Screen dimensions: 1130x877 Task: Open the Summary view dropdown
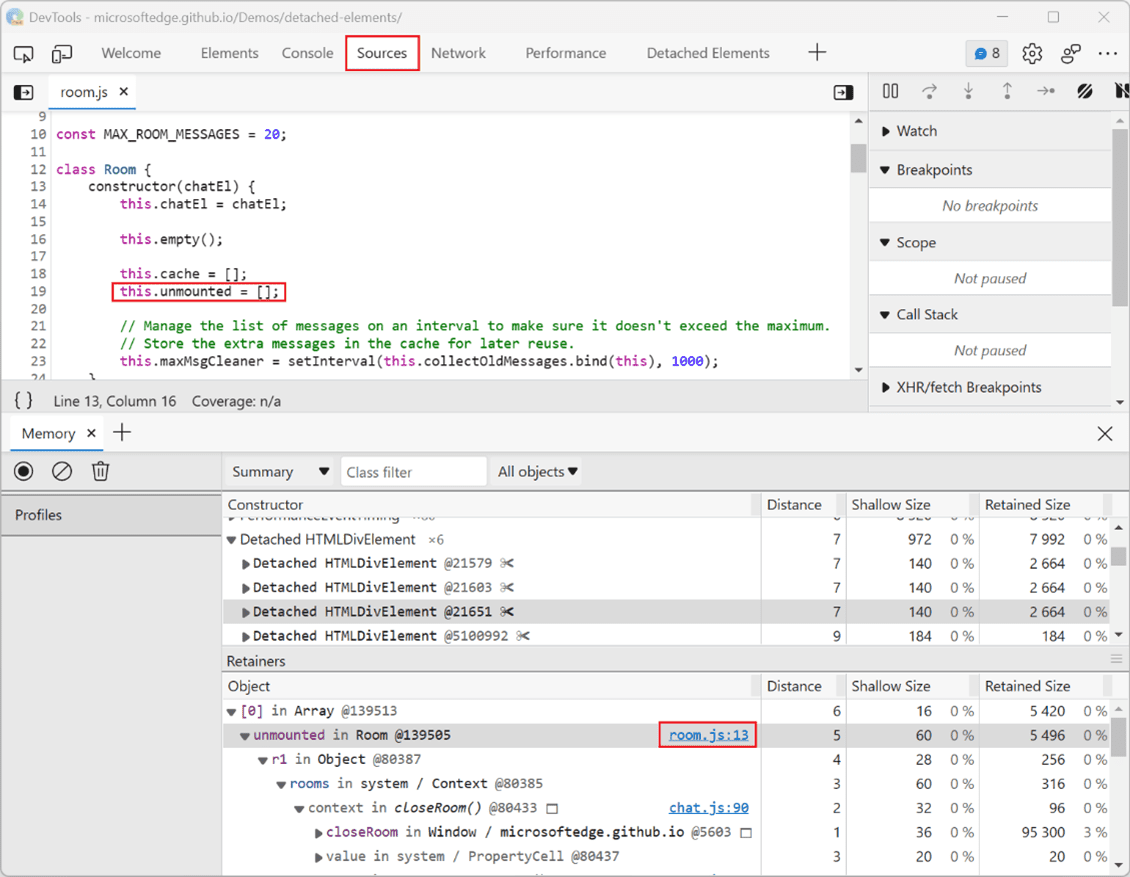[x=280, y=471]
